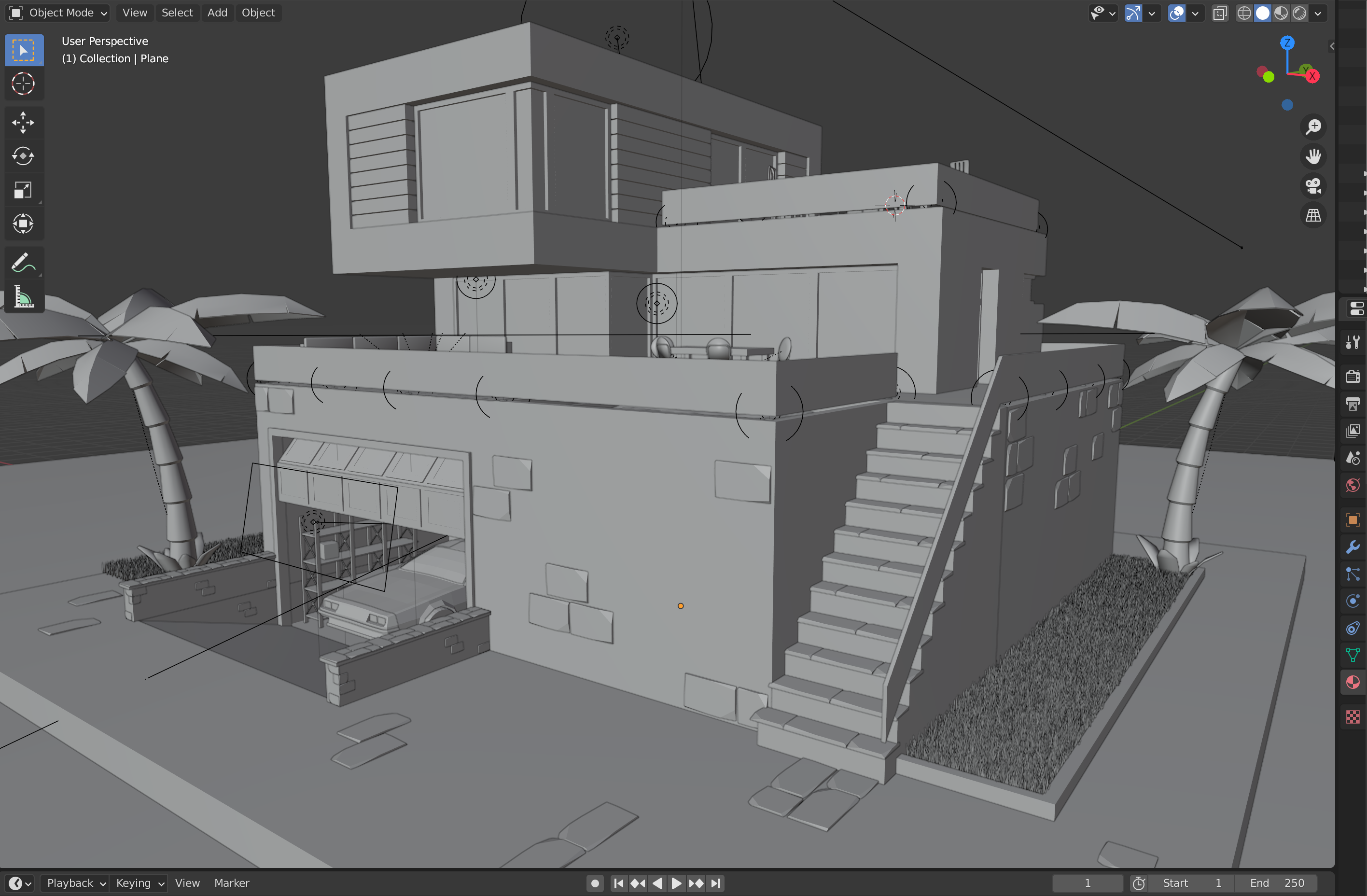Jump to next keyframe
This screenshot has height=896, width=1367.
pyautogui.click(x=696, y=883)
